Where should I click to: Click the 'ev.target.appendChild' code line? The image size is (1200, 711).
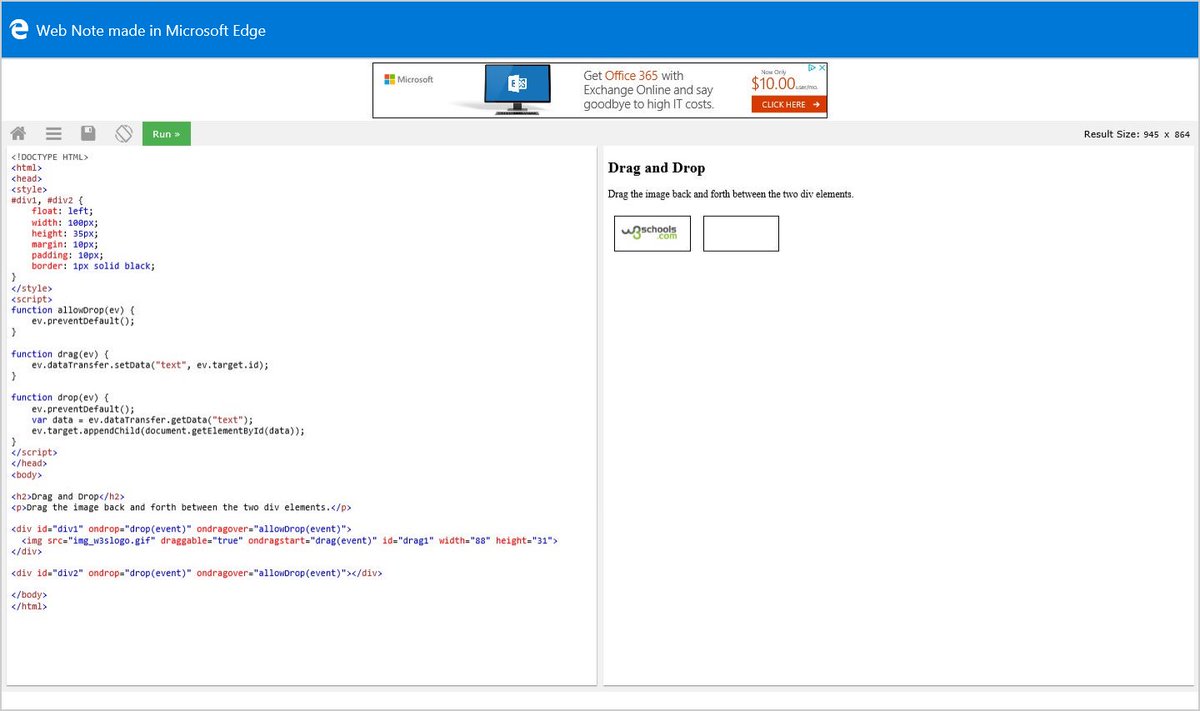[168, 430]
